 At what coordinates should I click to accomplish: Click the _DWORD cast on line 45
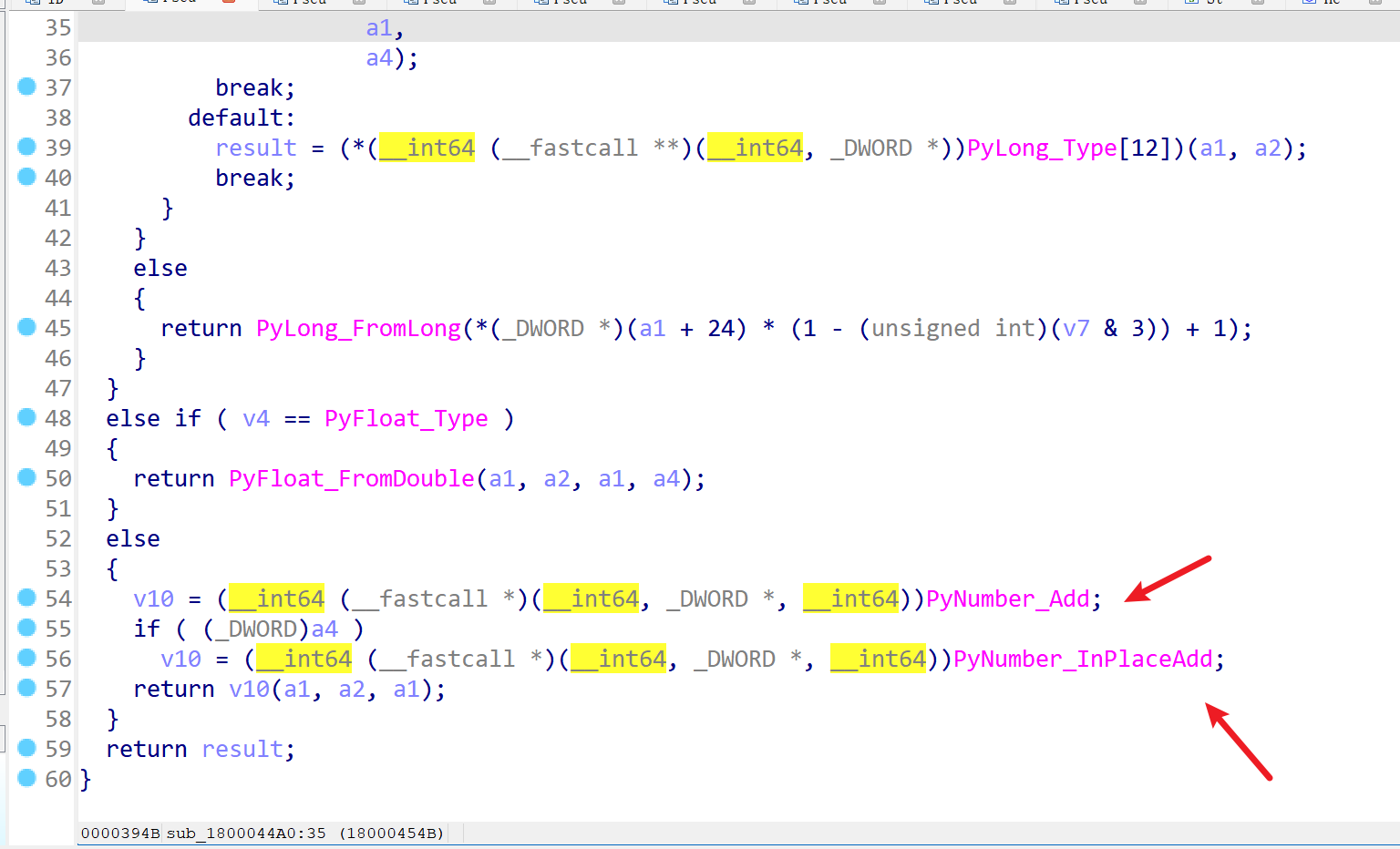click(x=543, y=328)
